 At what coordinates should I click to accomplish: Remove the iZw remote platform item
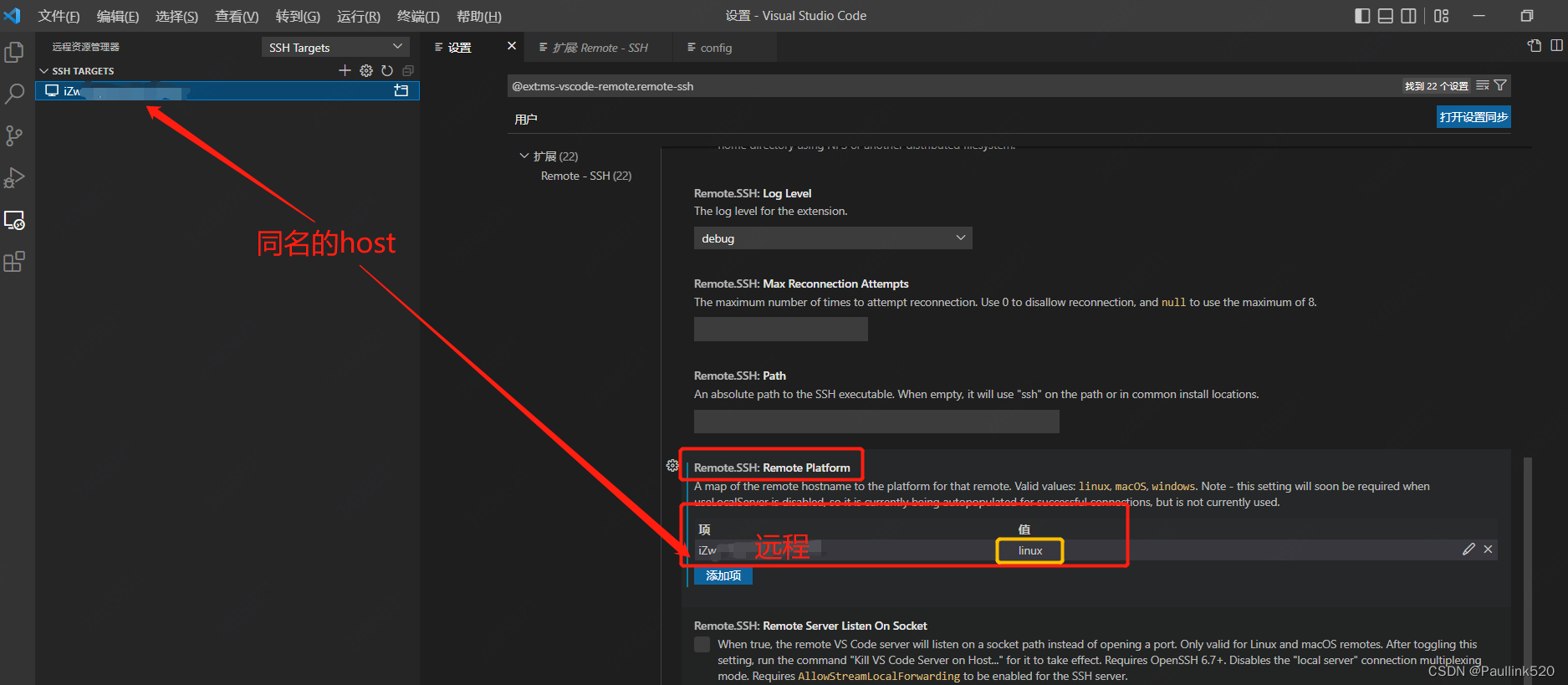1488,549
